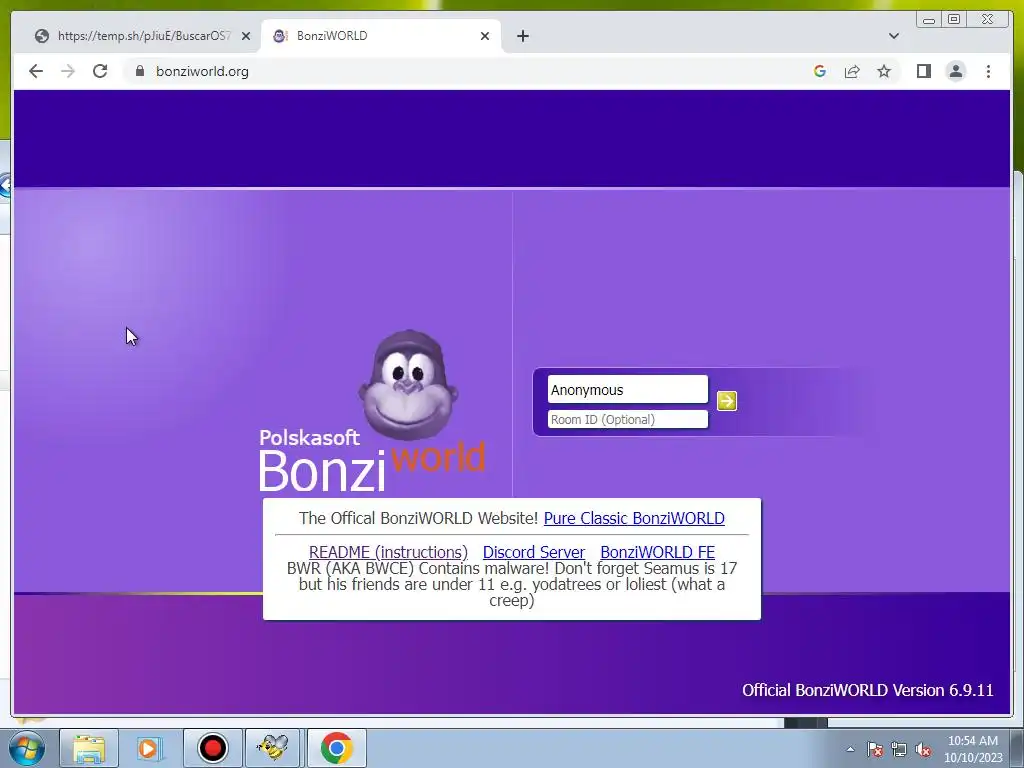Click the Google icon in address bar
1024x768 pixels.
click(x=820, y=71)
